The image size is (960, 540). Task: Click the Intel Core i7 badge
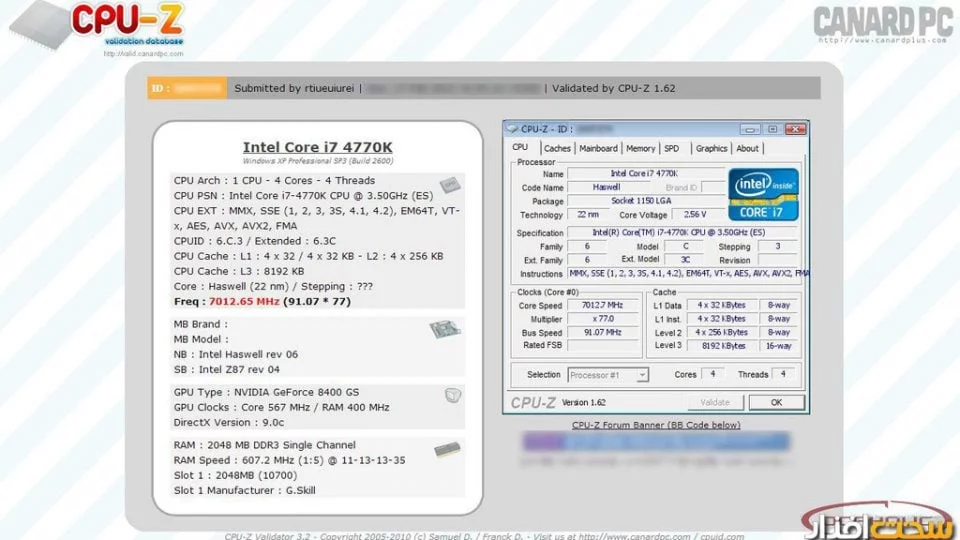763,194
